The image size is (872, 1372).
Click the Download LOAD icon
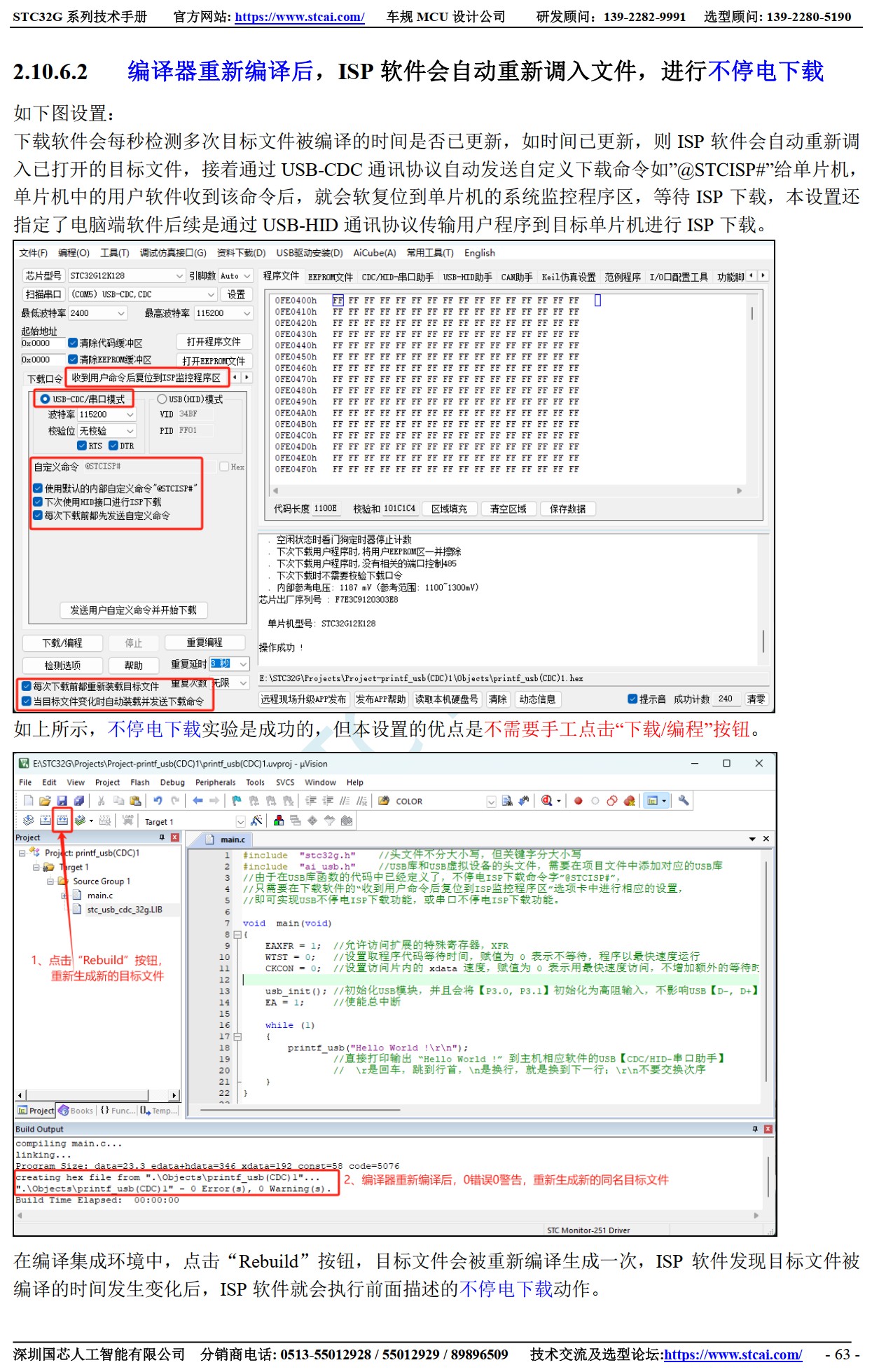click(x=127, y=820)
